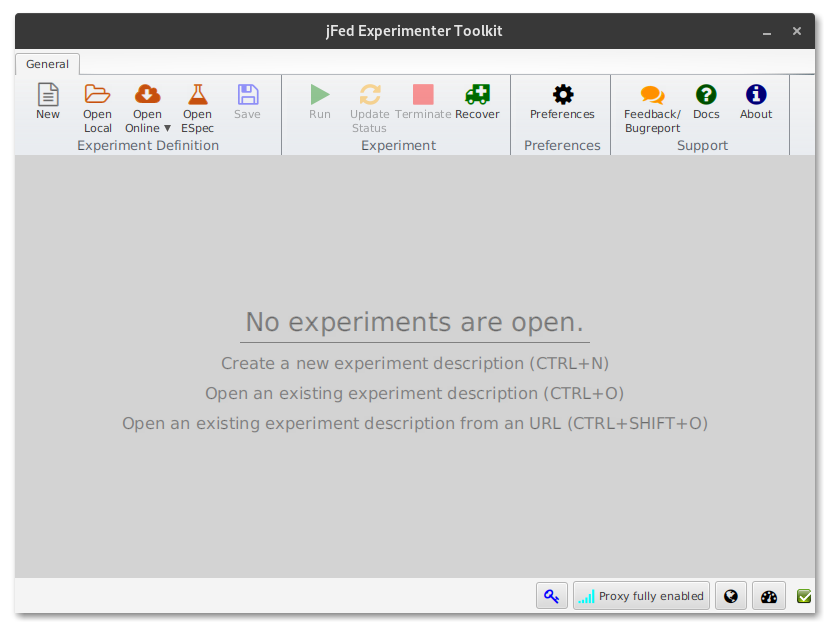The height and width of the screenshot is (633, 834).
Task: Click "Open an existing experiment description (CTRL+O)" text
Action: (x=414, y=393)
